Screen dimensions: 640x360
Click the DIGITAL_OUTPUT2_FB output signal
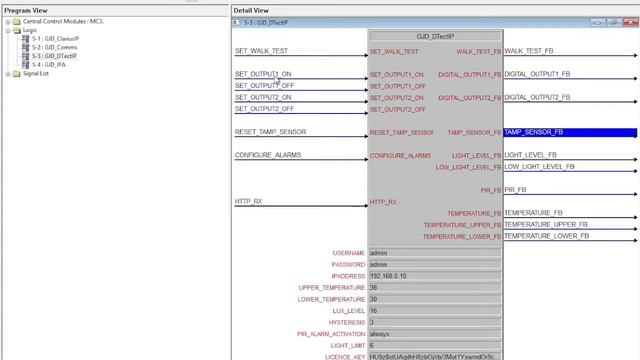point(537,98)
